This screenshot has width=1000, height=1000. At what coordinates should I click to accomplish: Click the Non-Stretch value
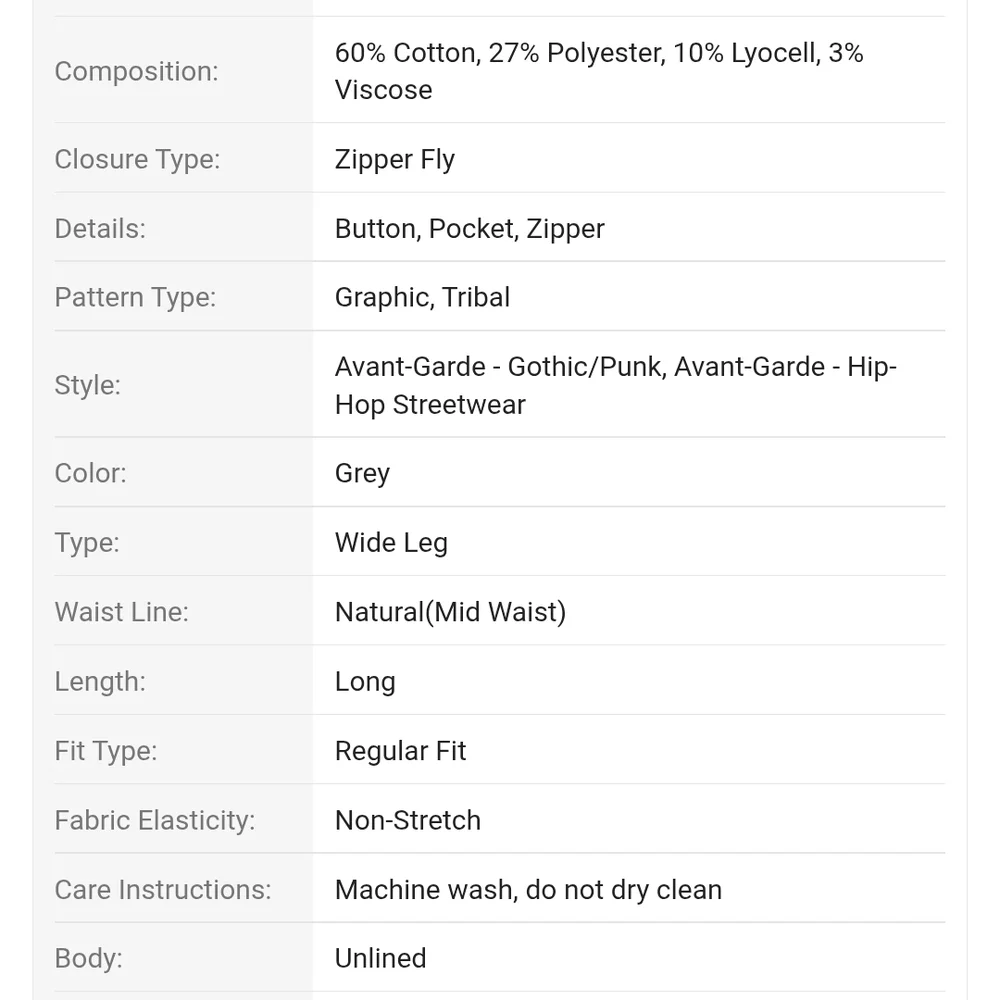tap(408, 820)
